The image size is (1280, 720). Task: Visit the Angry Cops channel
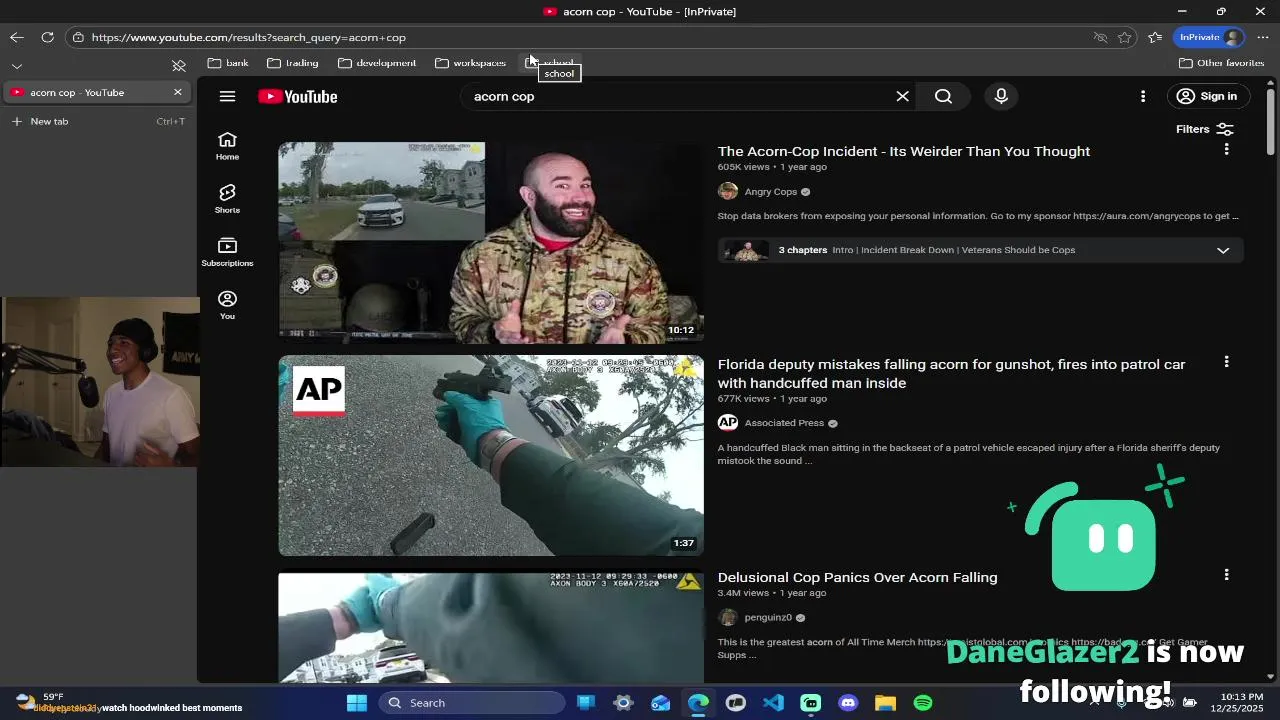[x=771, y=192]
